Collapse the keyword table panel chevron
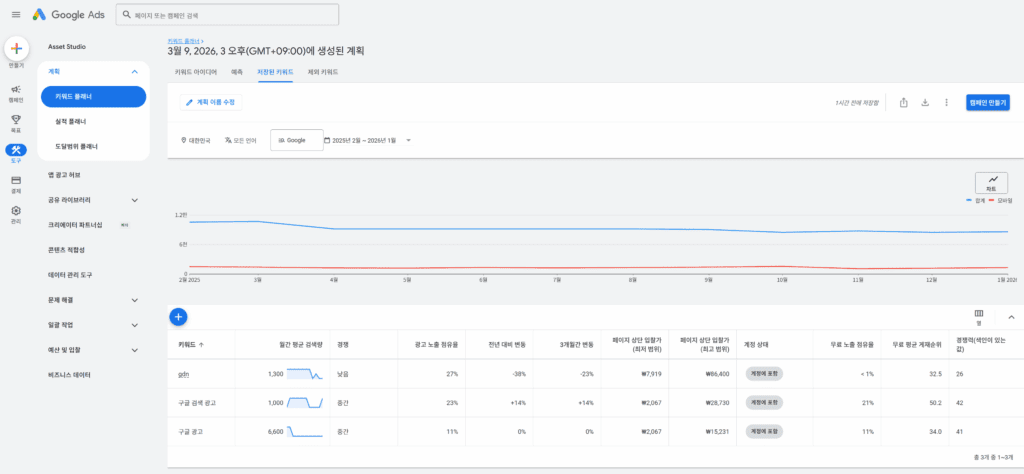The image size is (1024, 474). [1010, 317]
